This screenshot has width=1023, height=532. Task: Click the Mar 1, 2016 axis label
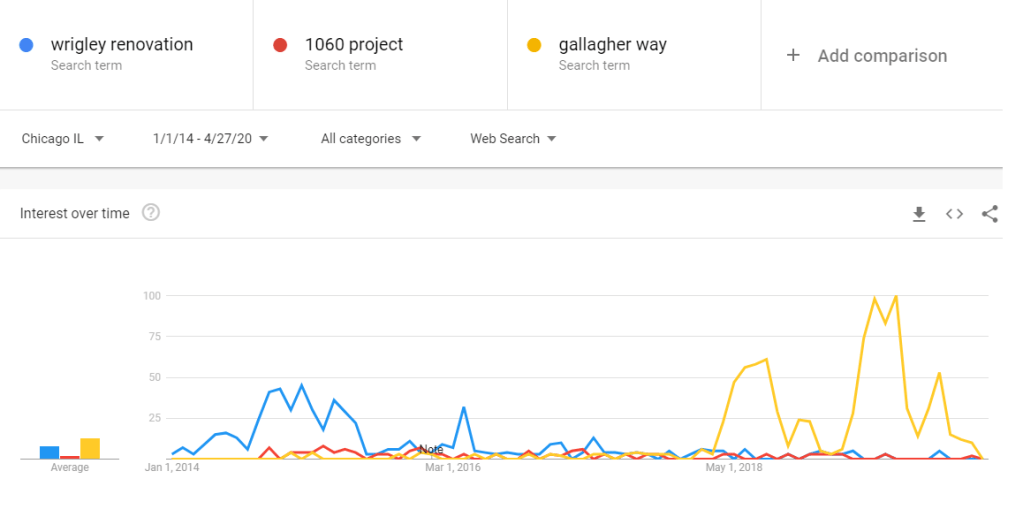[x=453, y=467]
